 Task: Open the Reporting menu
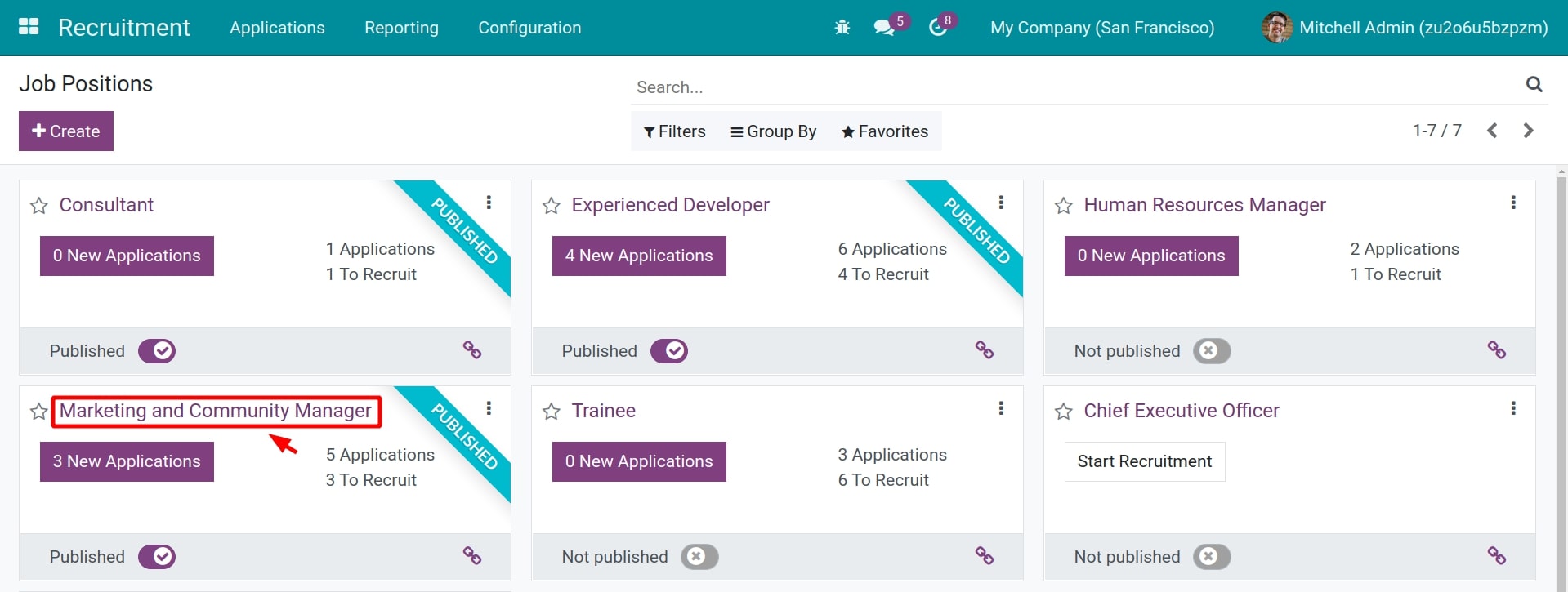coord(401,28)
